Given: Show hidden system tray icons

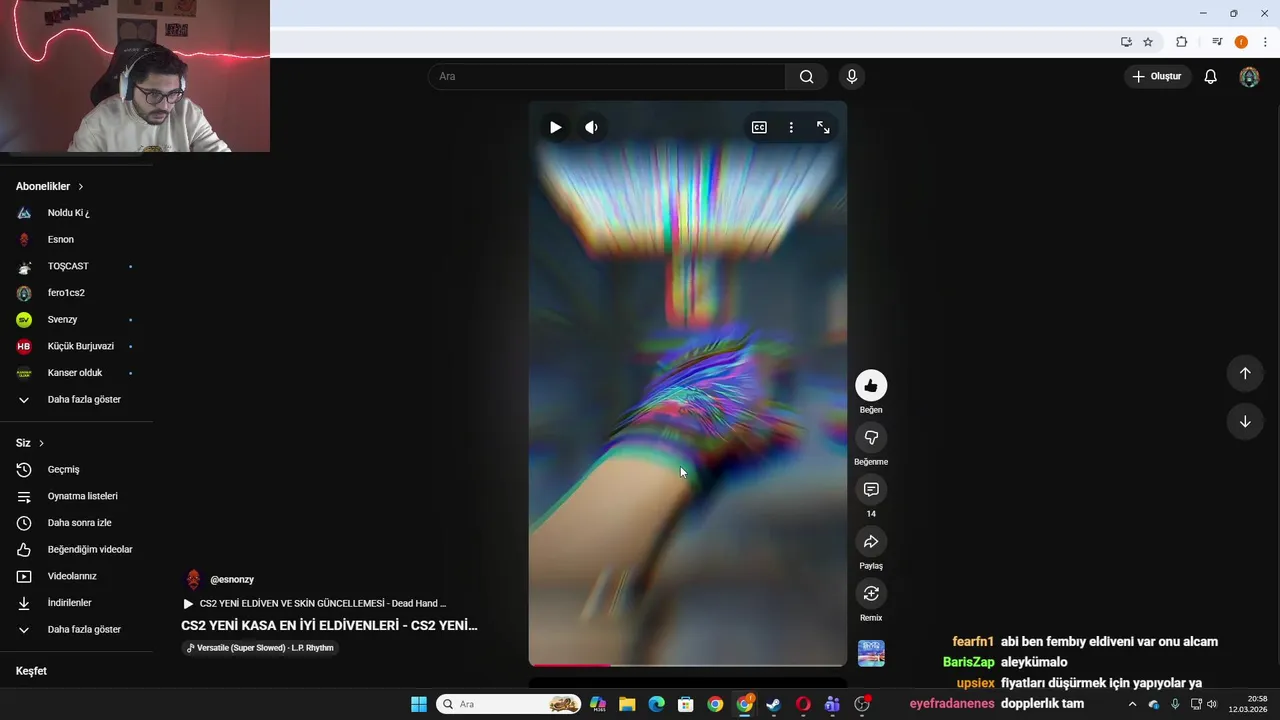Looking at the screenshot, I should (1132, 704).
